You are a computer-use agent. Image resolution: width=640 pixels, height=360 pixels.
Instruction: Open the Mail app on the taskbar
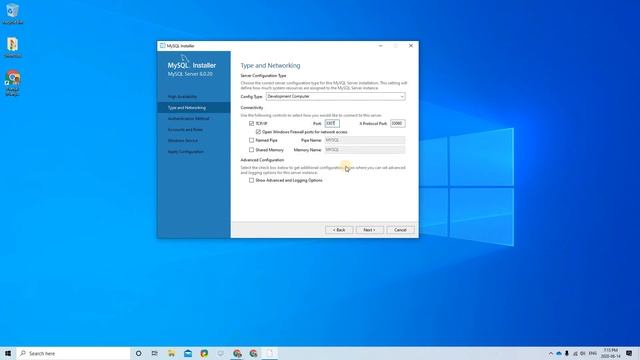pos(188,353)
